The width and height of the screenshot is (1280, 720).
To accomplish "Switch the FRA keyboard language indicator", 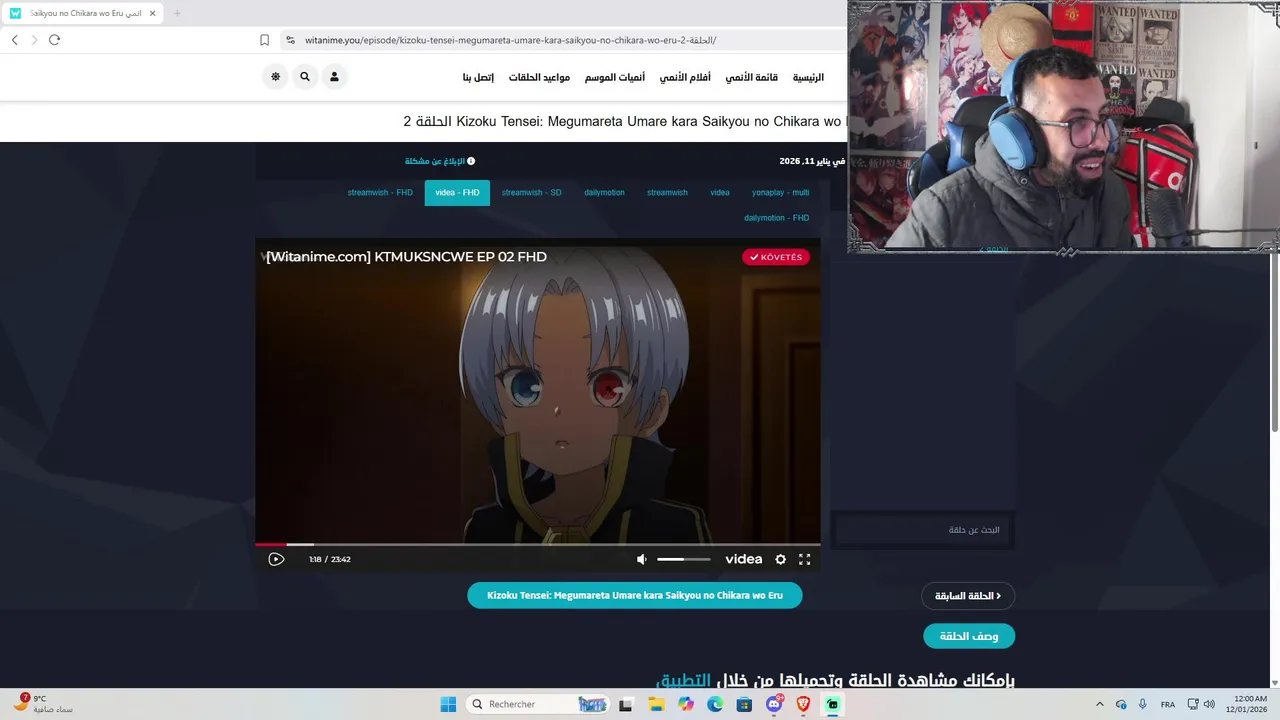I will click(1168, 704).
